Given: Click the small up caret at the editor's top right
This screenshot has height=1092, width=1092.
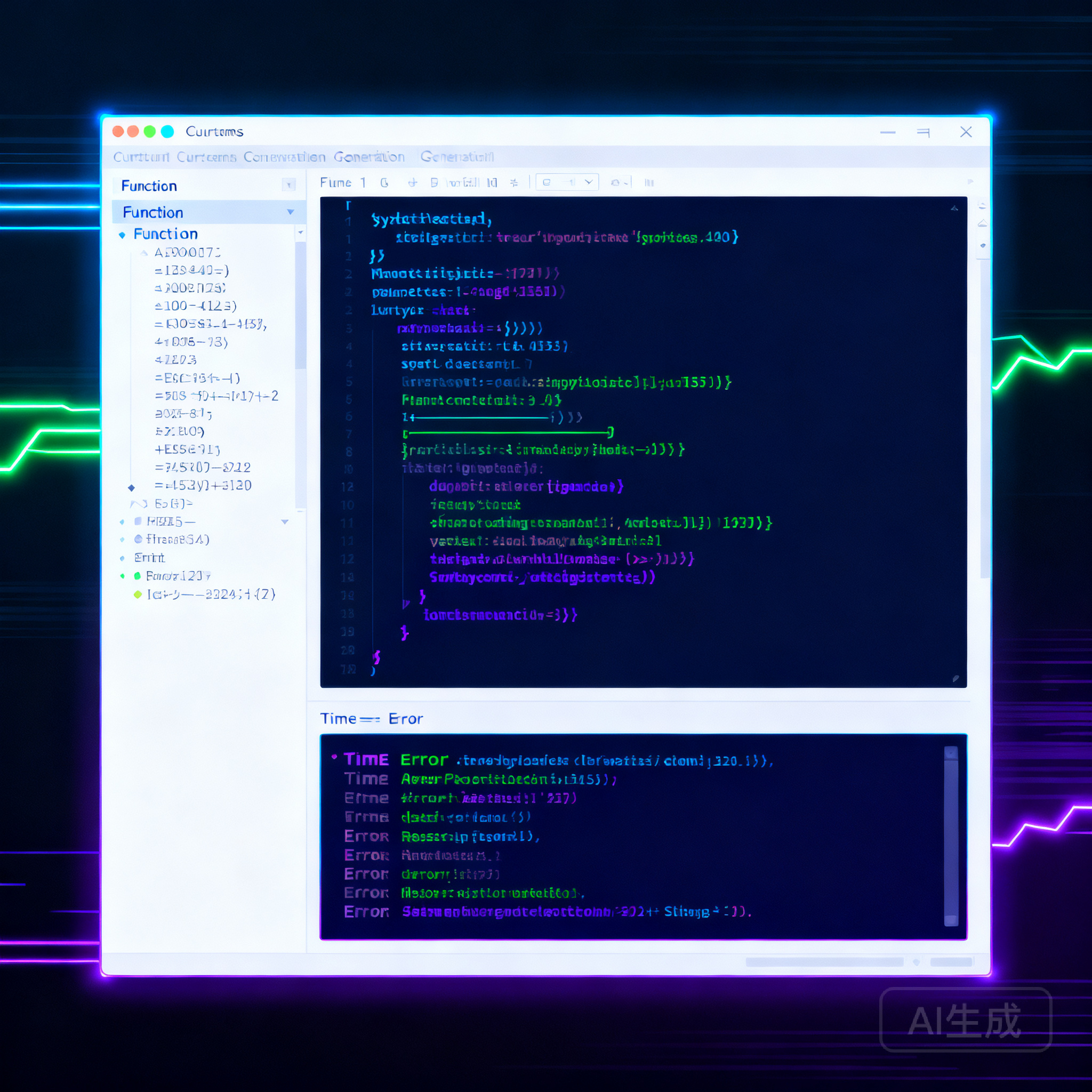Looking at the screenshot, I should coord(954,208).
